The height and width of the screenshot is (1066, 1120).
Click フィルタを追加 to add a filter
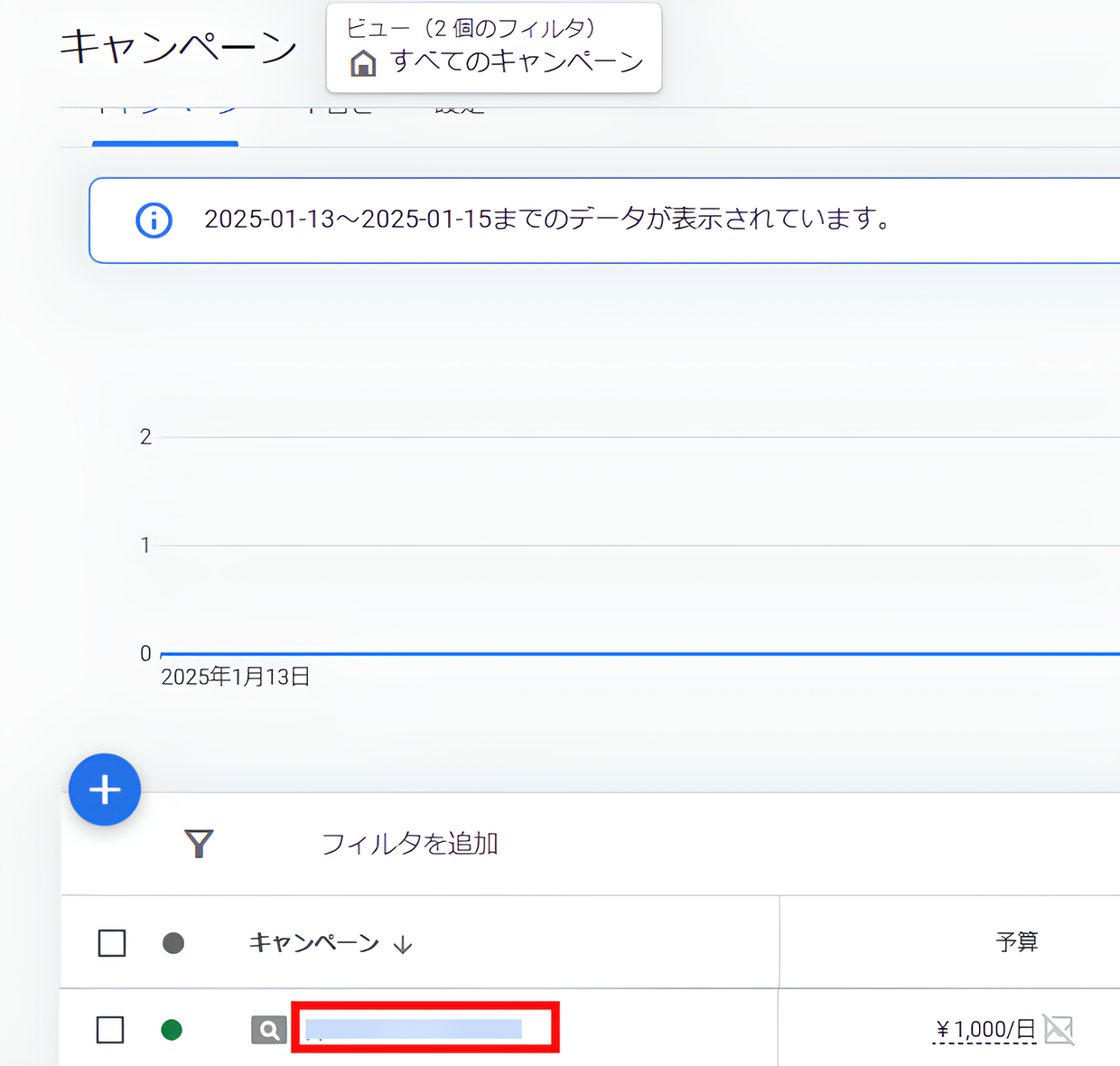coord(409,844)
